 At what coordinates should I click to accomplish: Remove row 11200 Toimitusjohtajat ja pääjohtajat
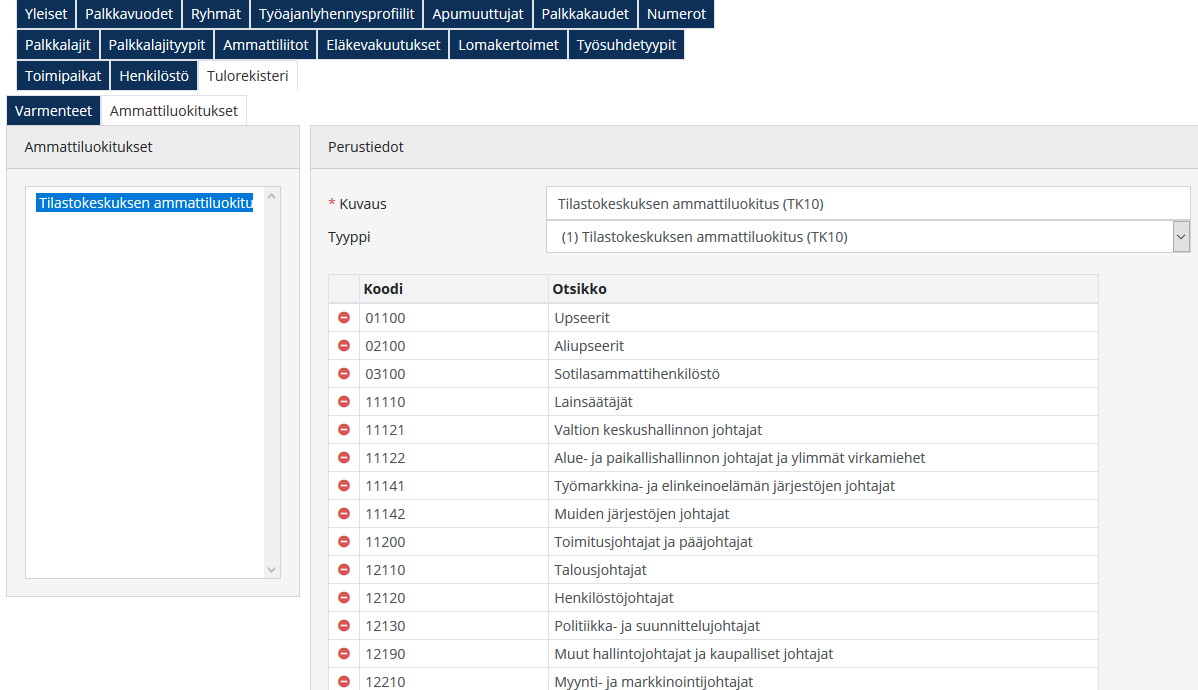click(x=344, y=542)
